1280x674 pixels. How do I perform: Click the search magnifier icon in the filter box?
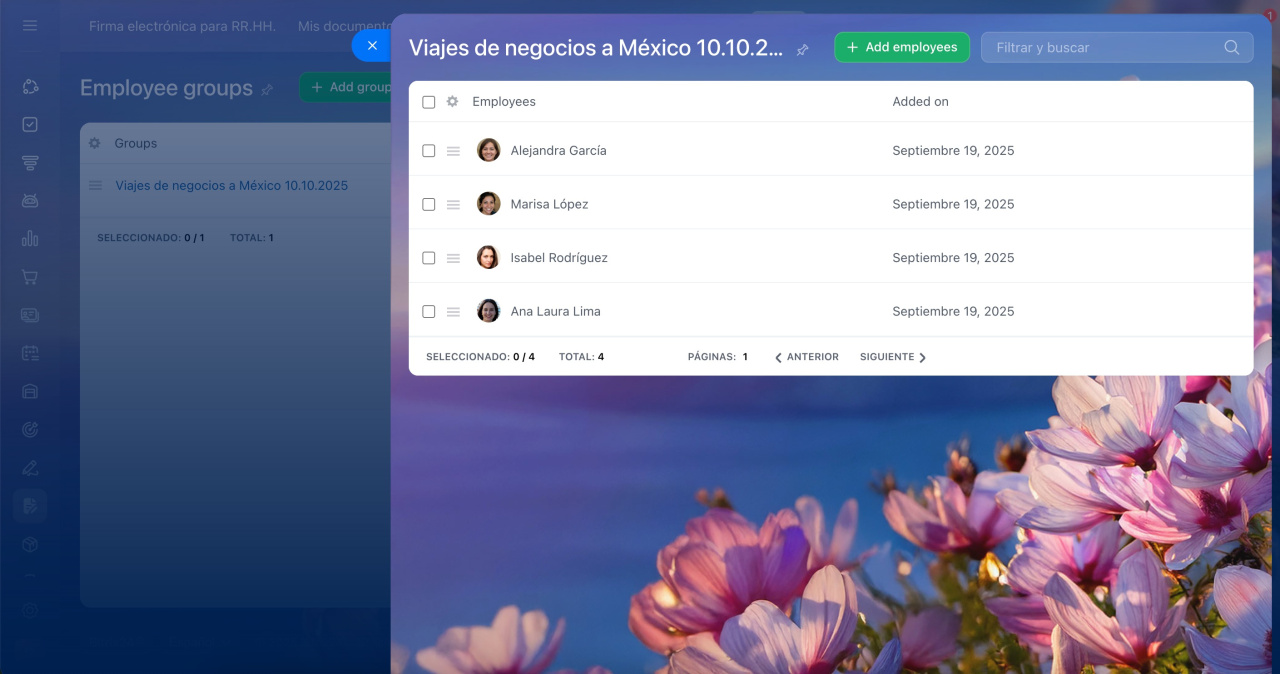pyautogui.click(x=1231, y=48)
